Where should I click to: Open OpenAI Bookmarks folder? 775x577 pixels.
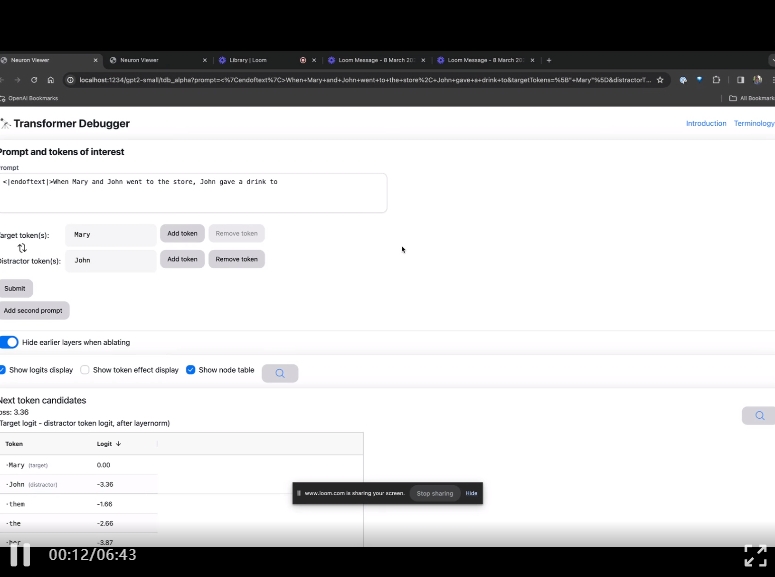(29, 98)
